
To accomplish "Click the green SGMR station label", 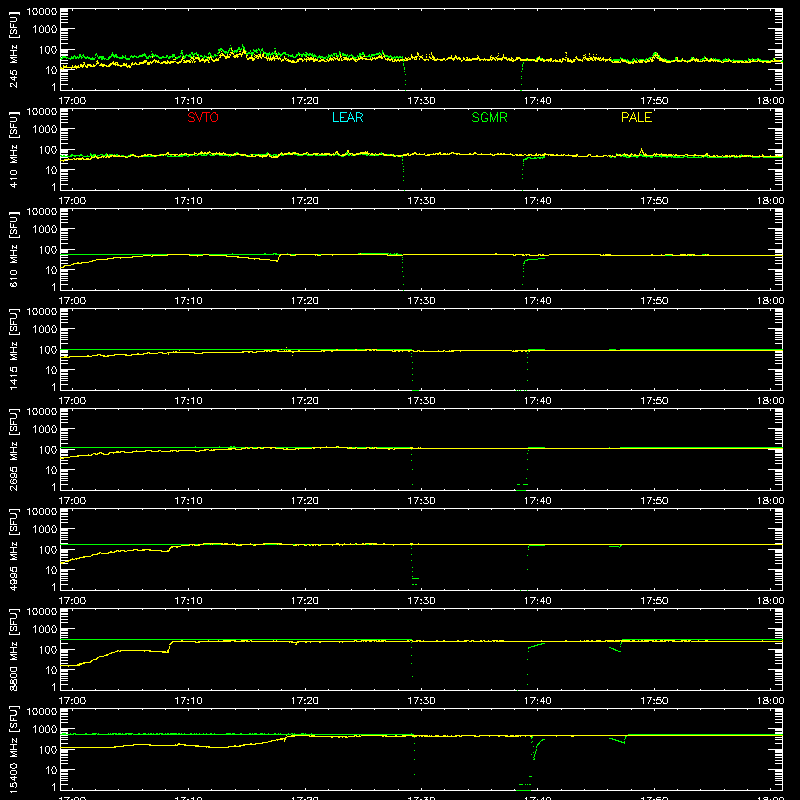I will coord(489,117).
